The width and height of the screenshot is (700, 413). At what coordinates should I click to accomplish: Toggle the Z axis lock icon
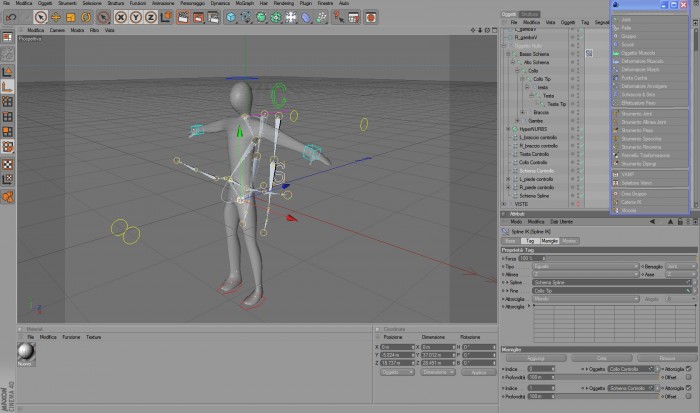[x=151, y=17]
